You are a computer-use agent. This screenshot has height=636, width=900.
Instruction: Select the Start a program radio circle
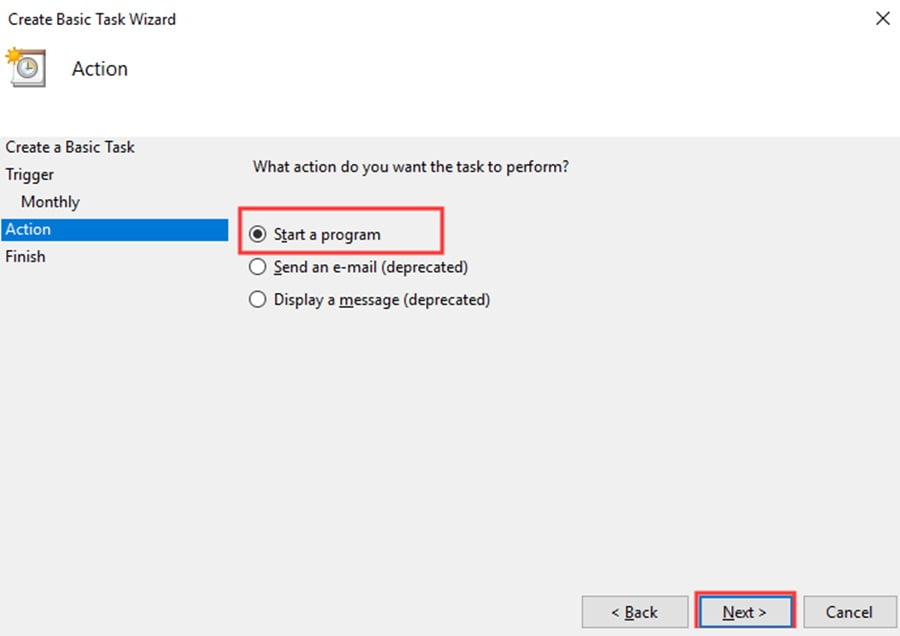pos(257,234)
